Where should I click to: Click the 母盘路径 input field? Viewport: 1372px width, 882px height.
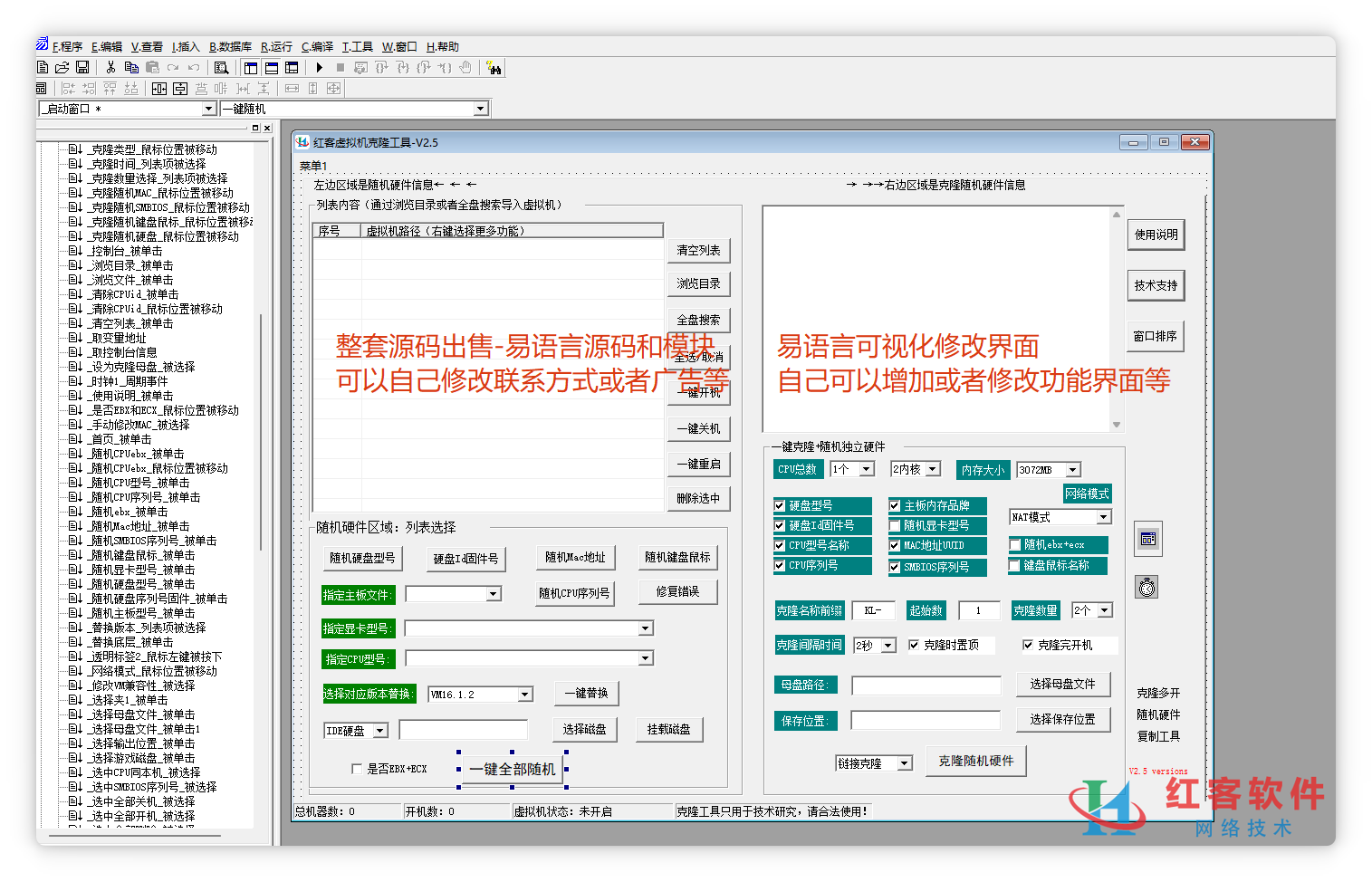click(x=926, y=685)
